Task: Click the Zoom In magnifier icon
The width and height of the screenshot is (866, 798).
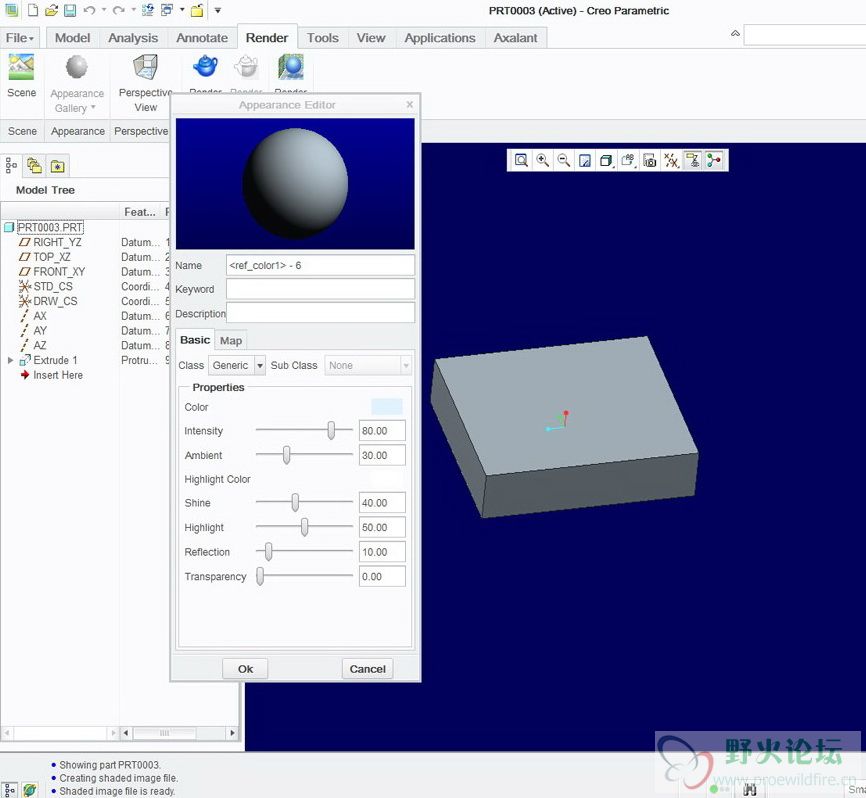Action: pyautogui.click(x=543, y=160)
